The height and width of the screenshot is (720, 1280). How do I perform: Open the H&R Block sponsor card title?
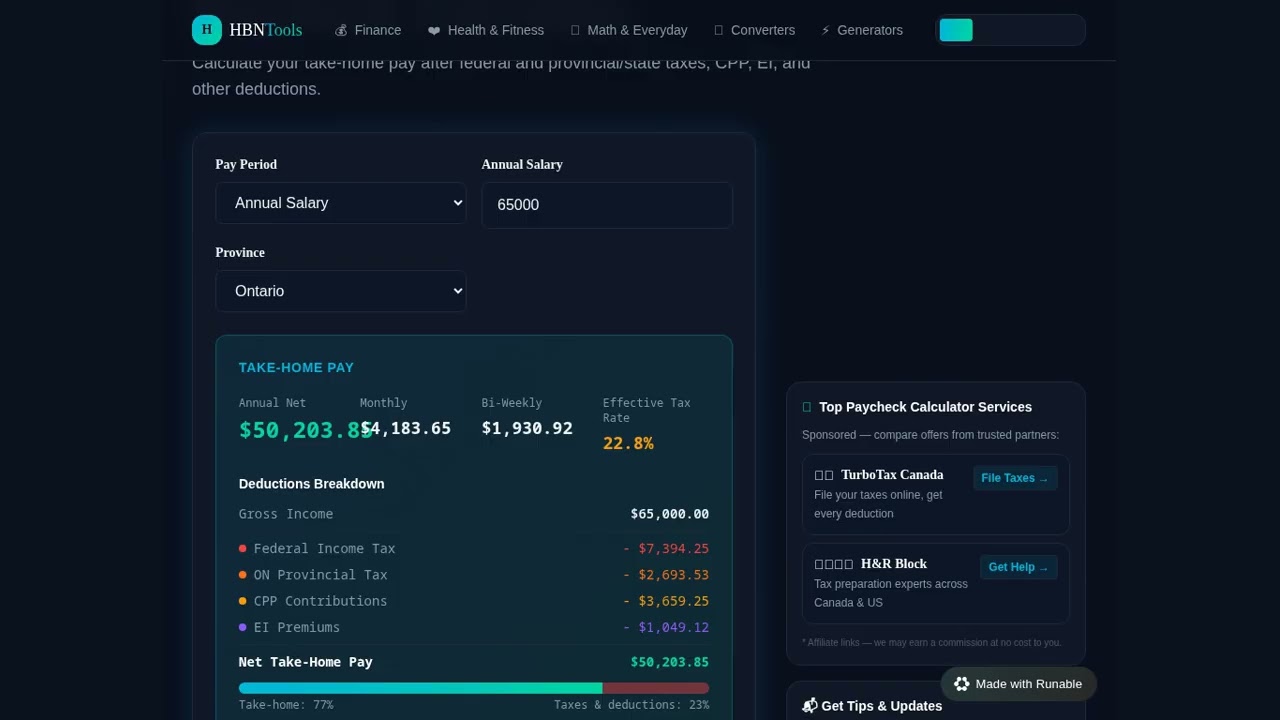[894, 564]
